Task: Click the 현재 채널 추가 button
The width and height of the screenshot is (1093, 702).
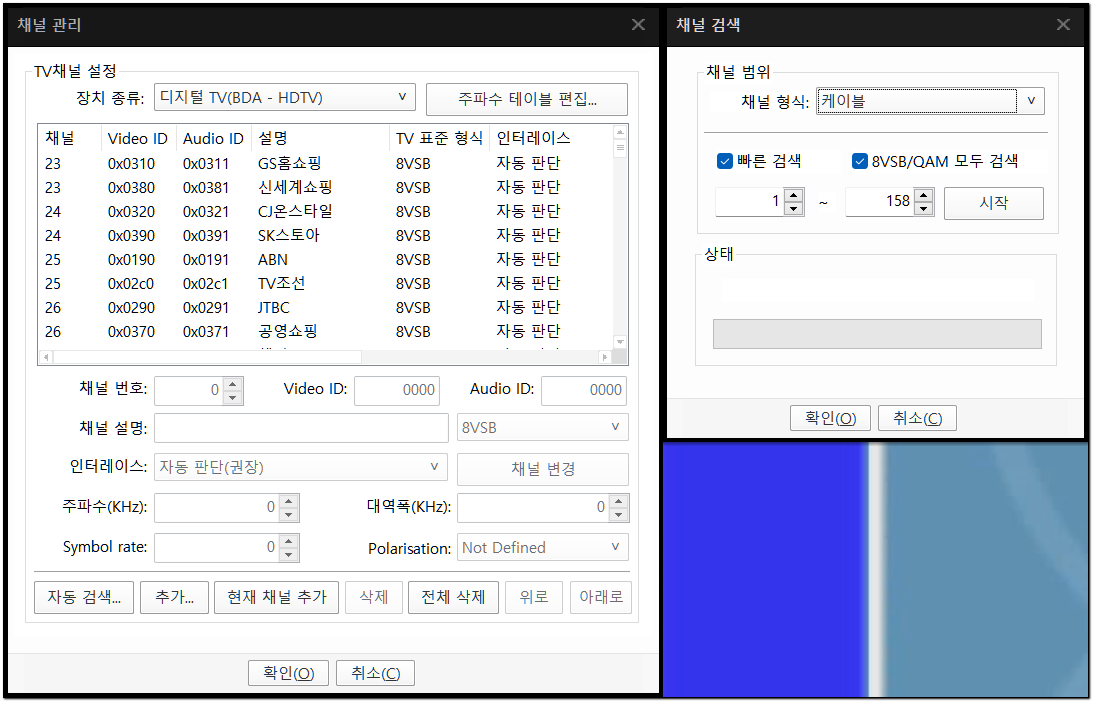Action: point(277,597)
